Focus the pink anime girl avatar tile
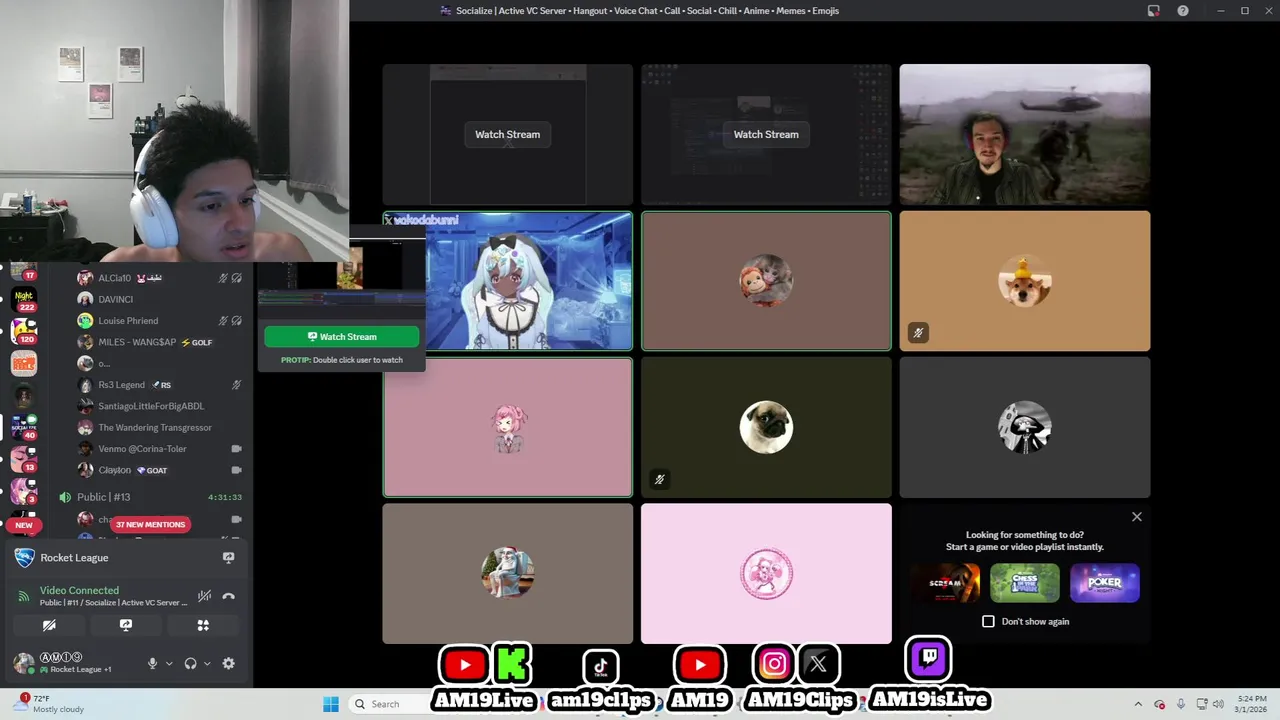The image size is (1280, 720). pyautogui.click(x=508, y=427)
